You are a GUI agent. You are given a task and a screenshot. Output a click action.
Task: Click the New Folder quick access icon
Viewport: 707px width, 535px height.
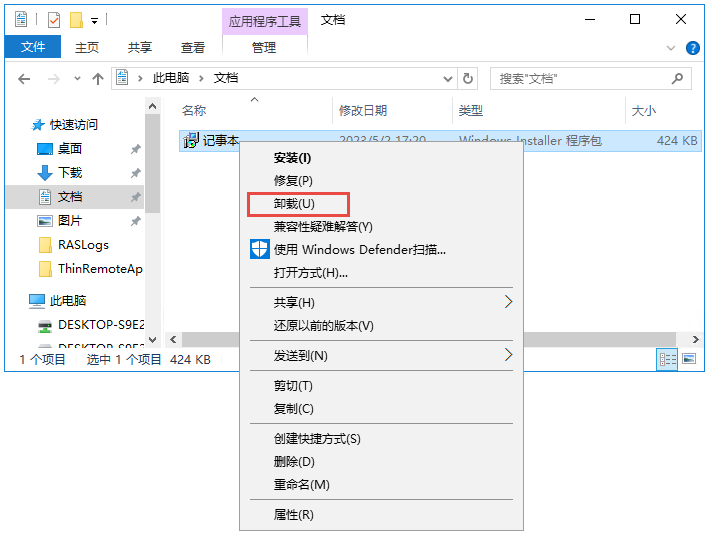tap(76, 20)
